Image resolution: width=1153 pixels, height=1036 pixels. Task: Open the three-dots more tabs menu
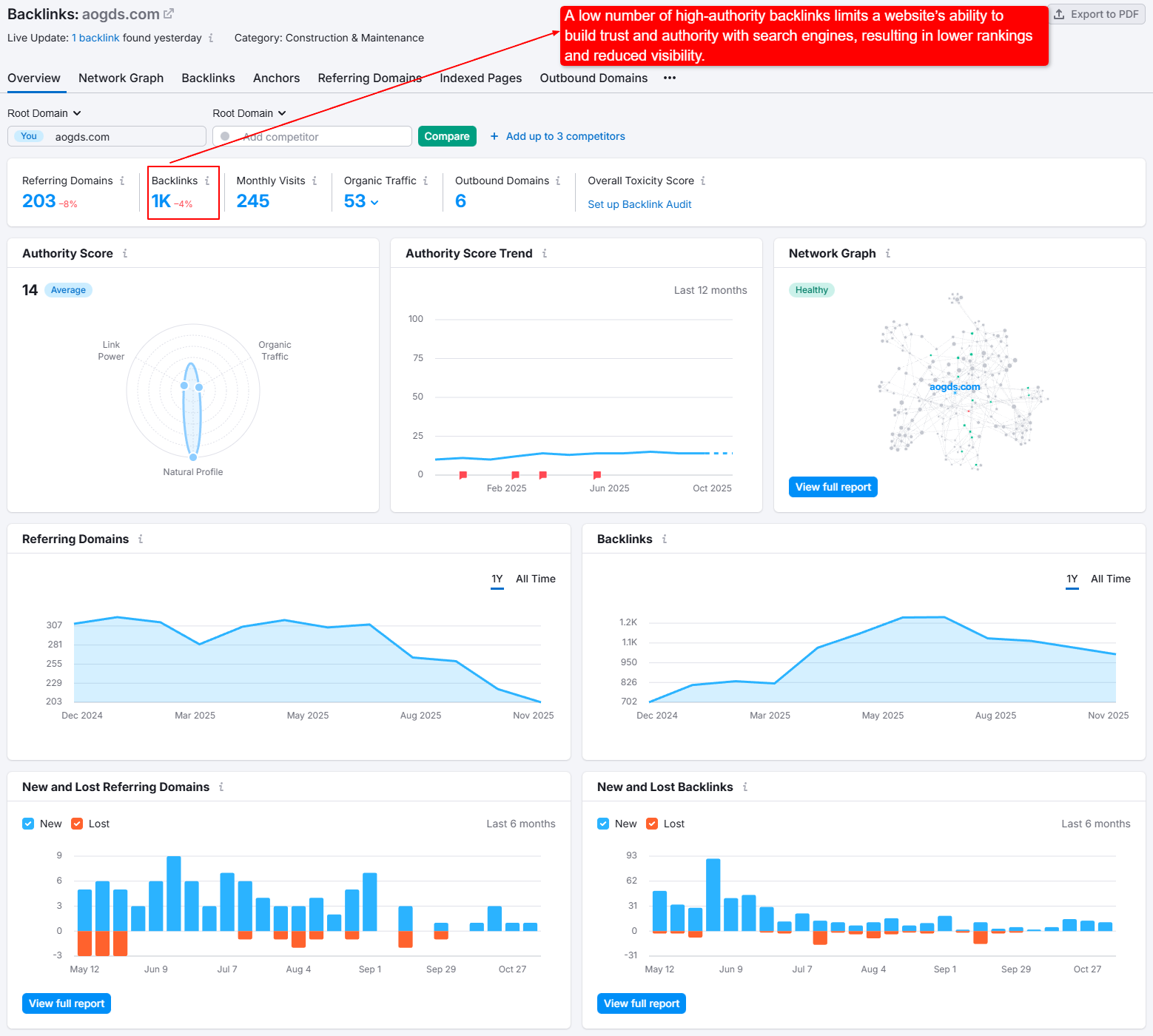point(670,78)
